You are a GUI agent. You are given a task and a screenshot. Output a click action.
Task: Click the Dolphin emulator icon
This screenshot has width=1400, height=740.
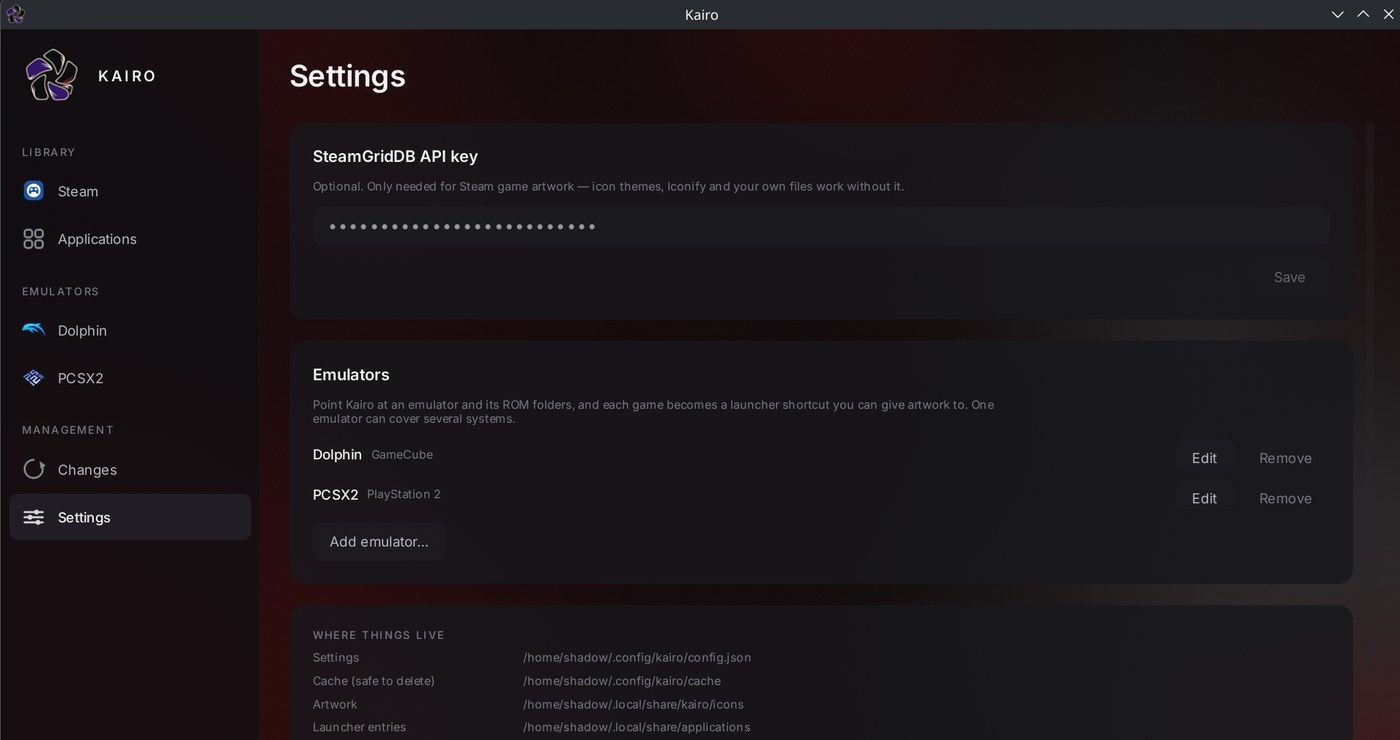tap(34, 330)
